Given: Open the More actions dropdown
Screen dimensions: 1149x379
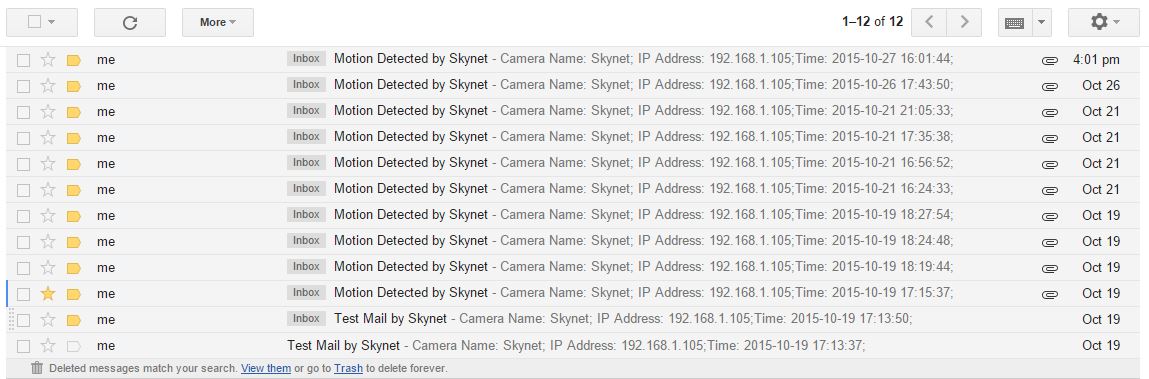Looking at the screenshot, I should coord(218,23).
